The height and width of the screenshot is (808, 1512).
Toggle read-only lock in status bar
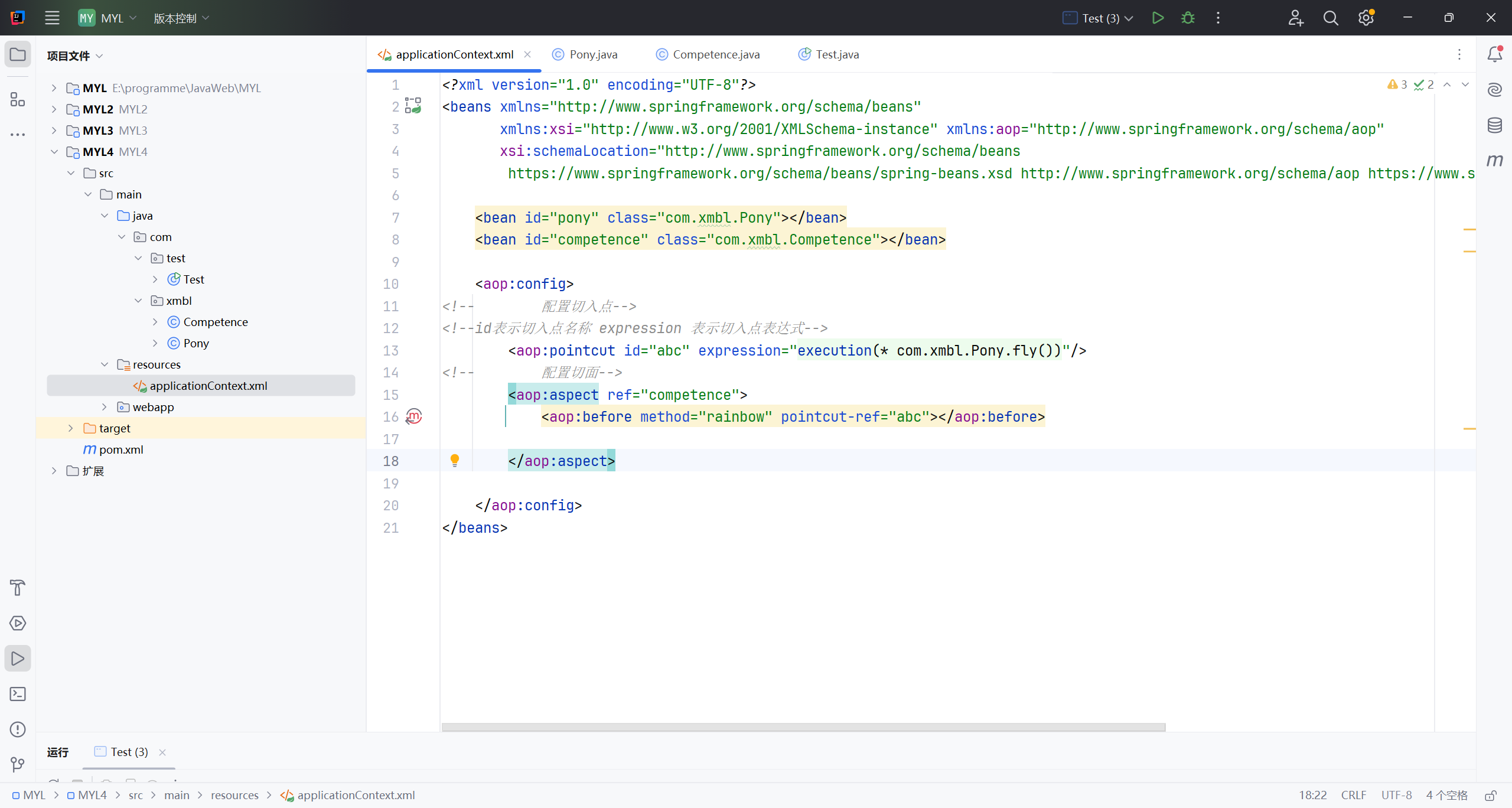pyautogui.click(x=1491, y=795)
